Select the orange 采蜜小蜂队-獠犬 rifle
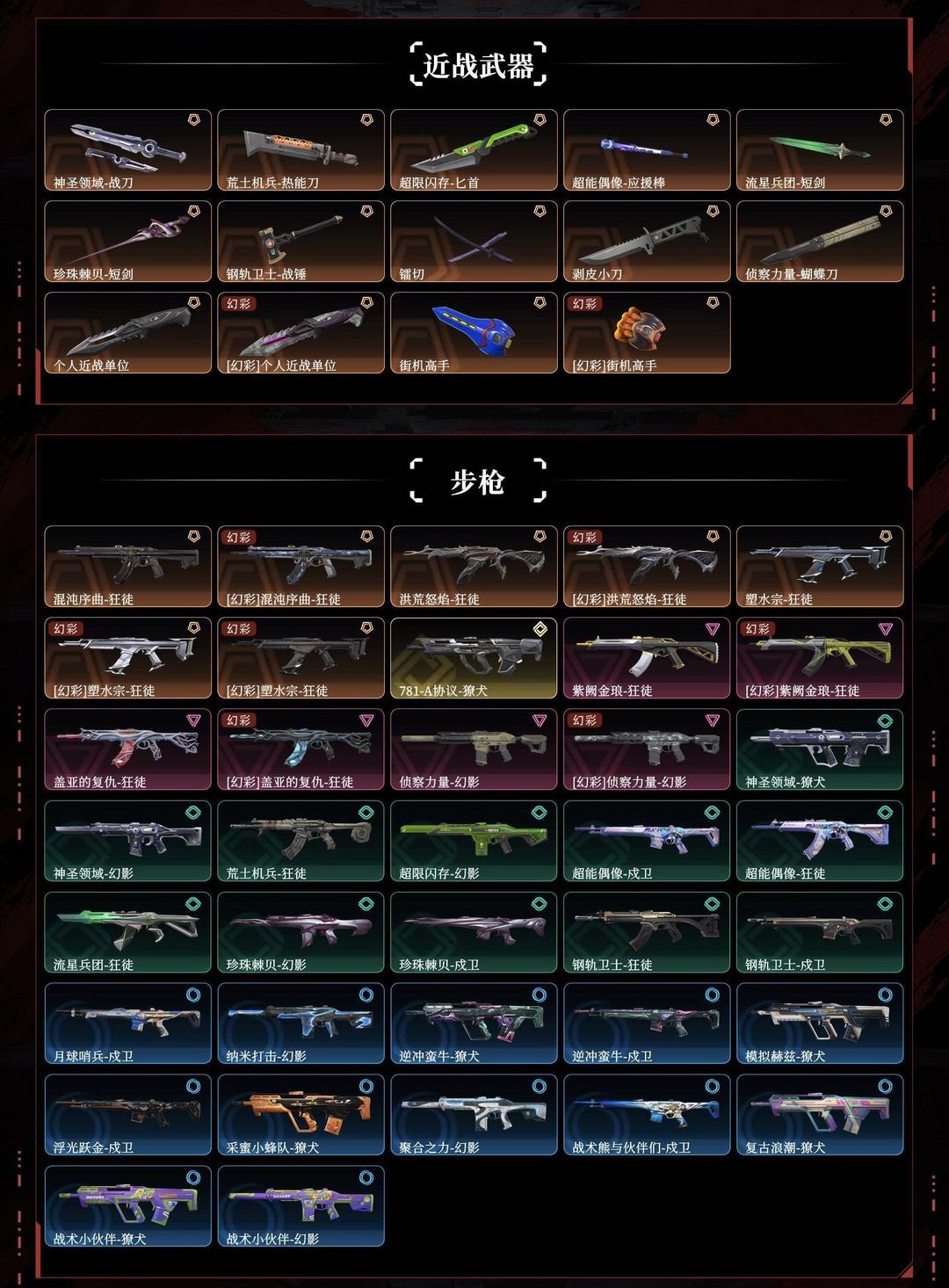The width and height of the screenshot is (949, 1288). click(301, 1115)
